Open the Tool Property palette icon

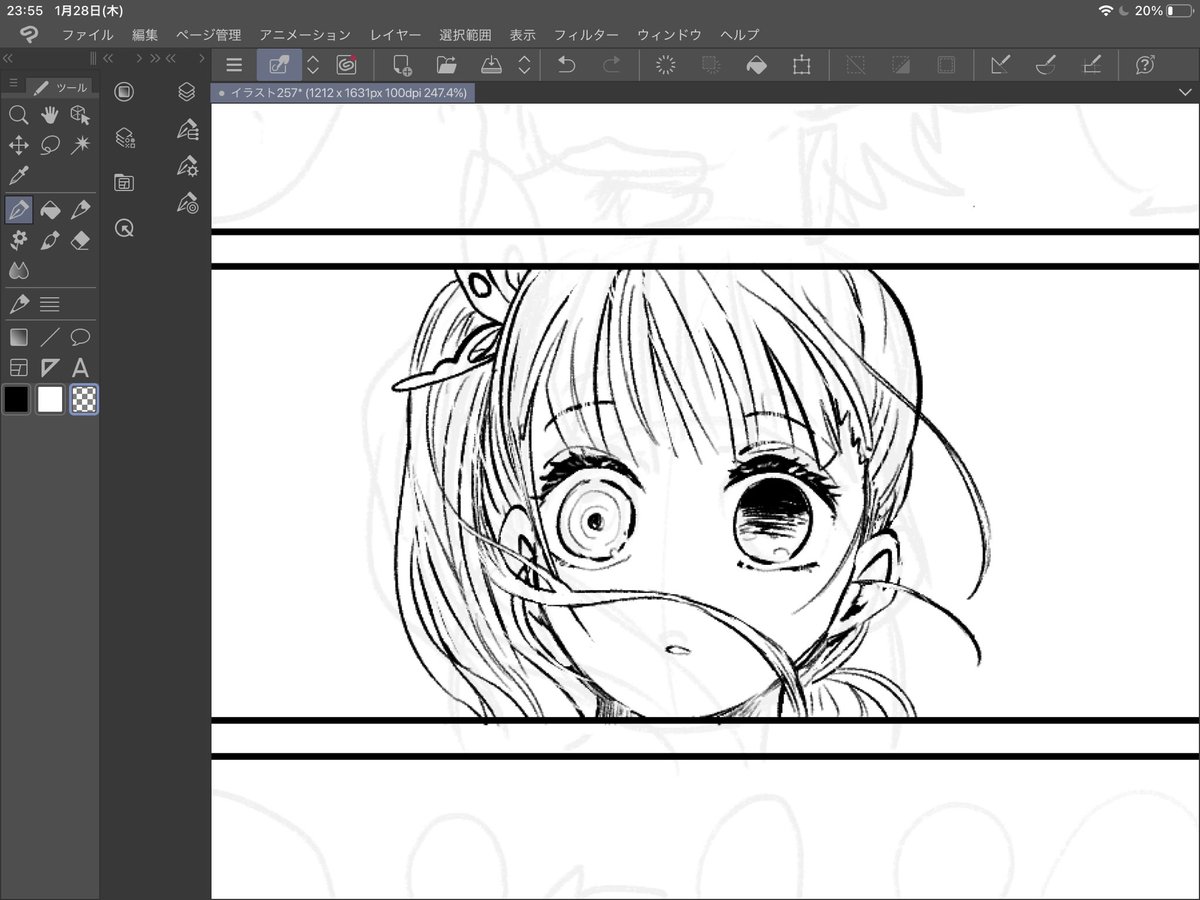point(186,166)
